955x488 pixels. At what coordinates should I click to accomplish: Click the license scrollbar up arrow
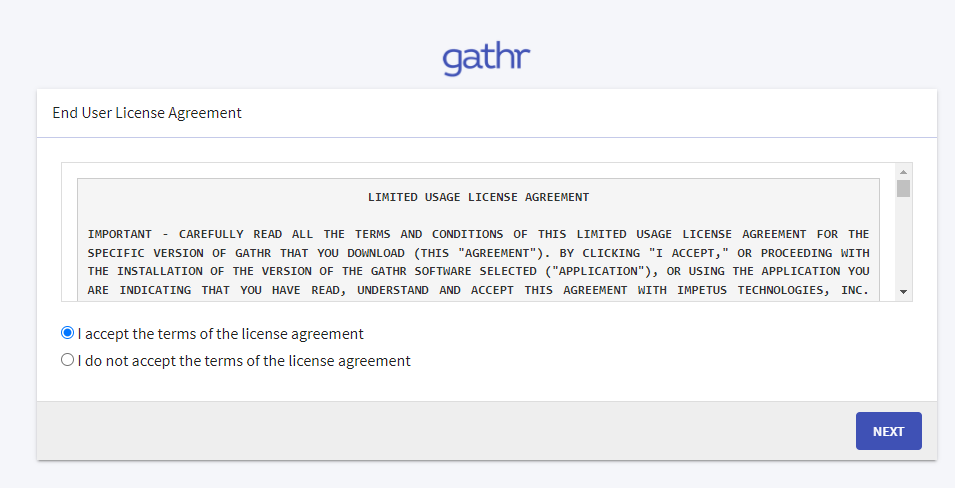903,172
